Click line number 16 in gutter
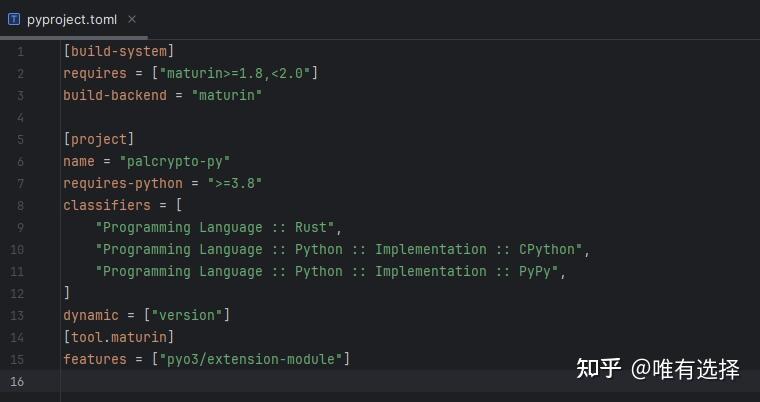This screenshot has height=402, width=760. point(20,381)
